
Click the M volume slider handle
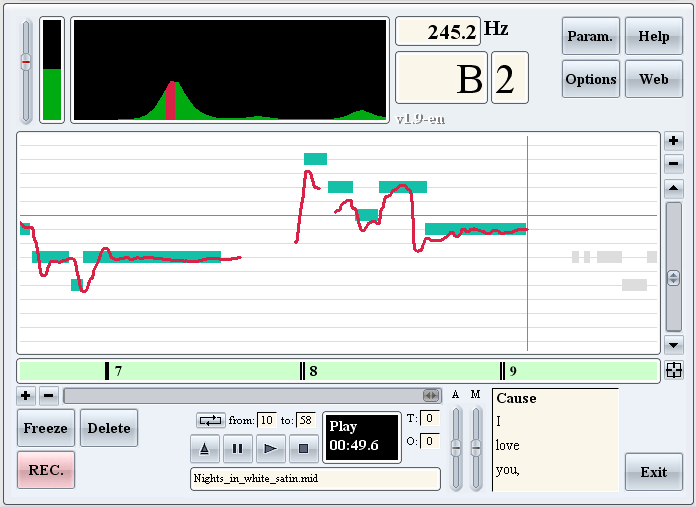click(x=476, y=448)
